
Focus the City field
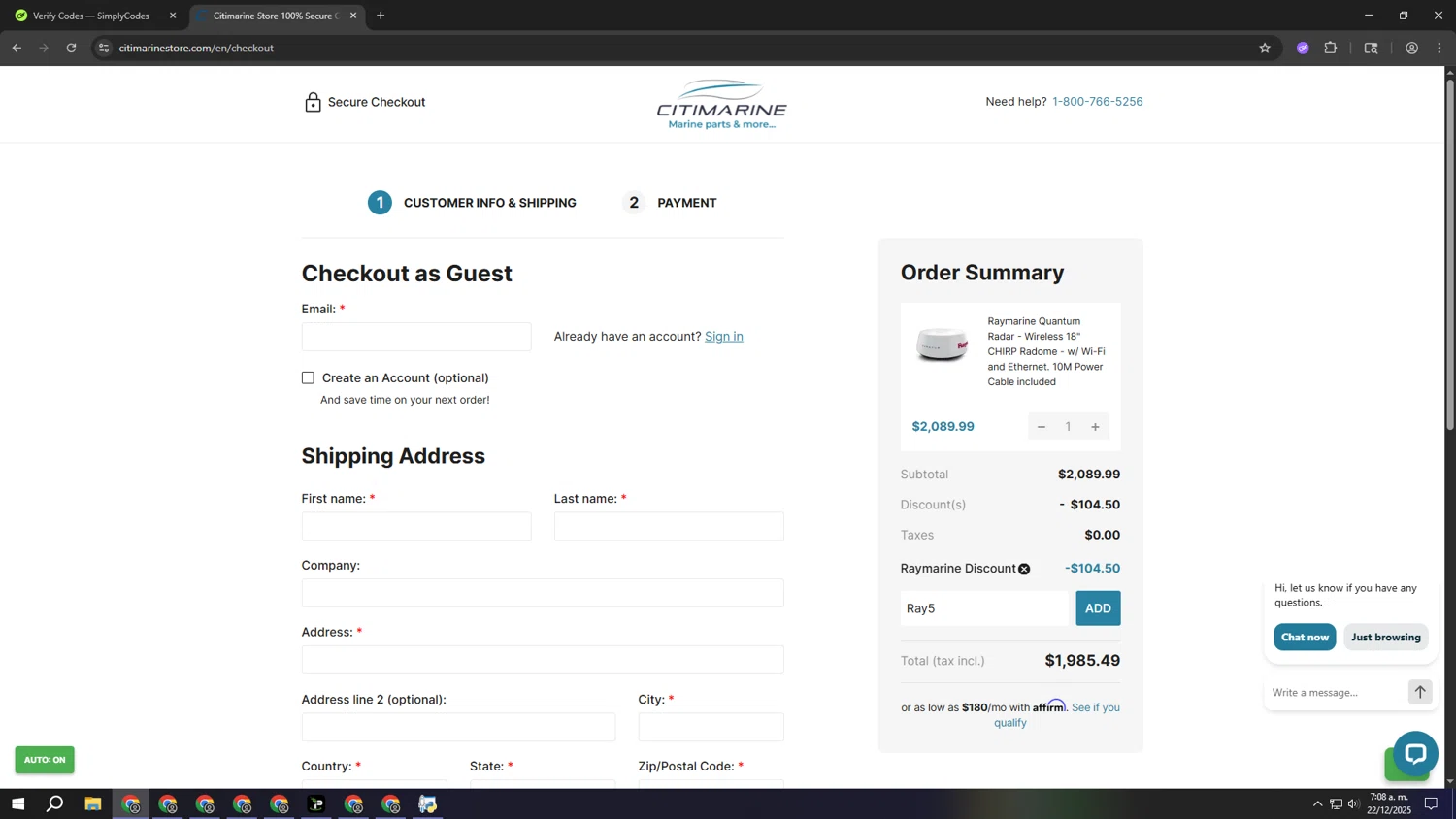pyautogui.click(x=711, y=727)
